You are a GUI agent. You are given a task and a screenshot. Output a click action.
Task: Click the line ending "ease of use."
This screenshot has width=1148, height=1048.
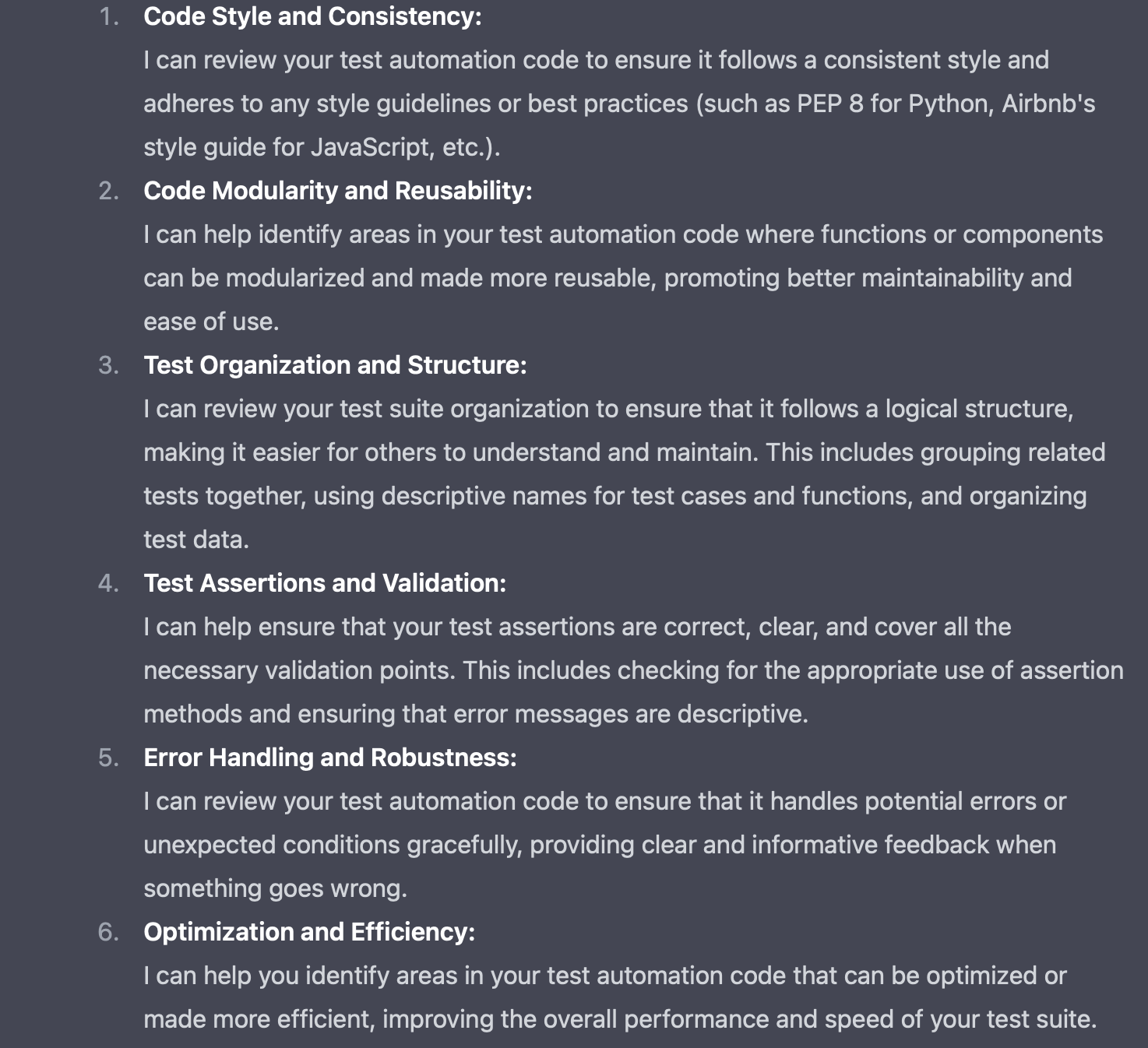[x=211, y=322]
